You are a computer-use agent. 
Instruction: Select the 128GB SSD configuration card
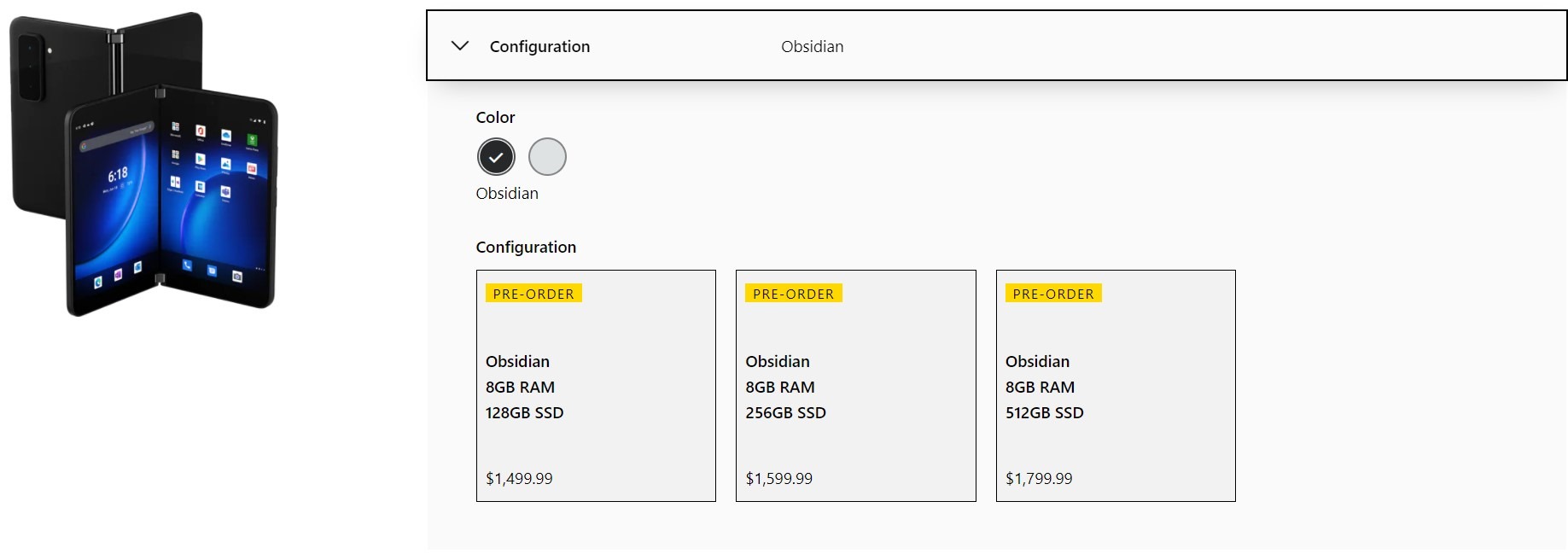[596, 386]
